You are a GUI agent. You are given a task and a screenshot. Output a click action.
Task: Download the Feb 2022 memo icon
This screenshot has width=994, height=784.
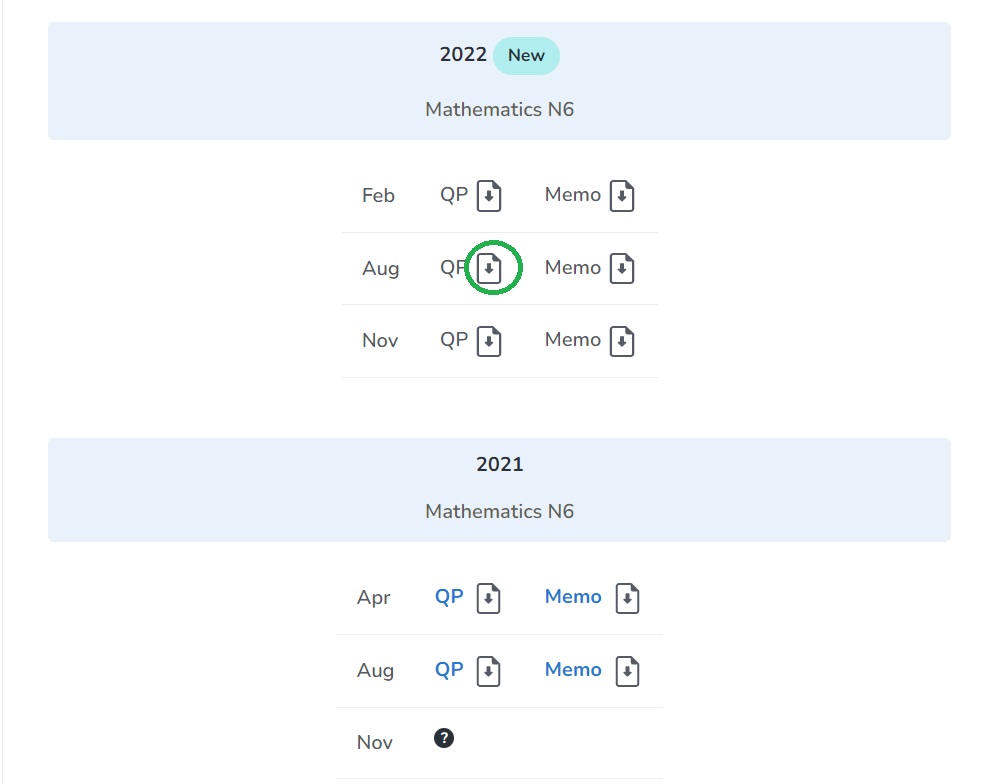pyautogui.click(x=622, y=196)
